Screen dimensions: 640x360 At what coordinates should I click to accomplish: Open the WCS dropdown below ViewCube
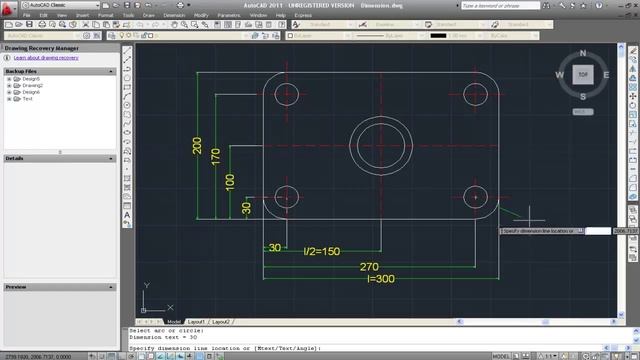tap(583, 111)
